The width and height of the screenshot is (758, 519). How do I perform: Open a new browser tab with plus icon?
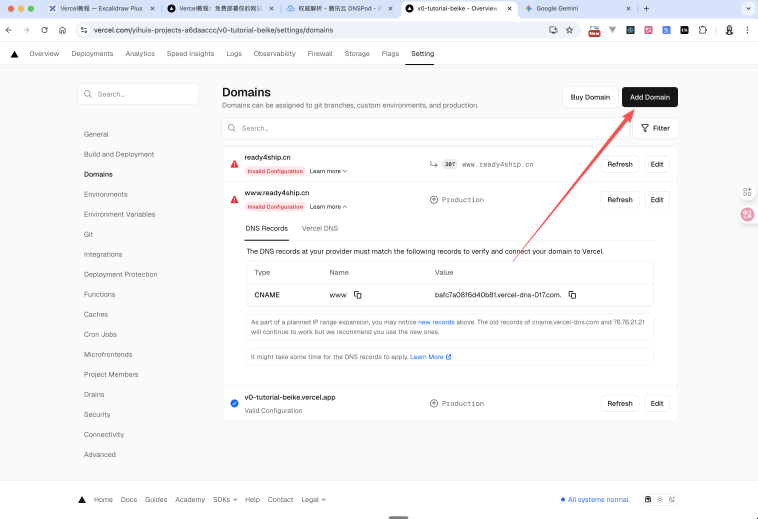(646, 8)
